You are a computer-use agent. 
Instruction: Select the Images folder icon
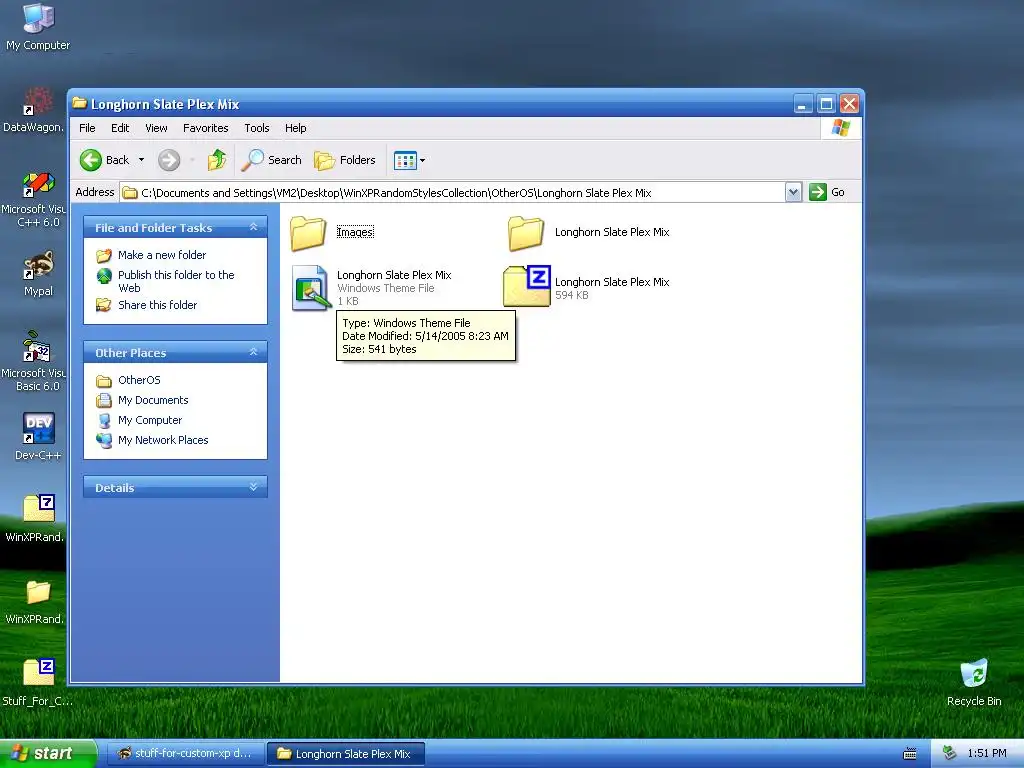point(308,233)
